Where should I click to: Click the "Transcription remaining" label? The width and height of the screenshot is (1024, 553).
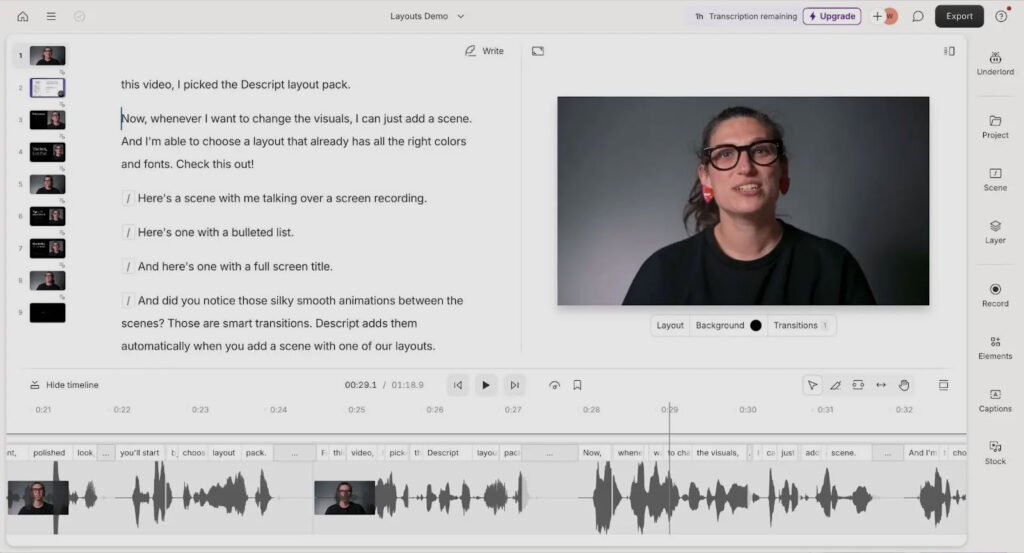[752, 16]
